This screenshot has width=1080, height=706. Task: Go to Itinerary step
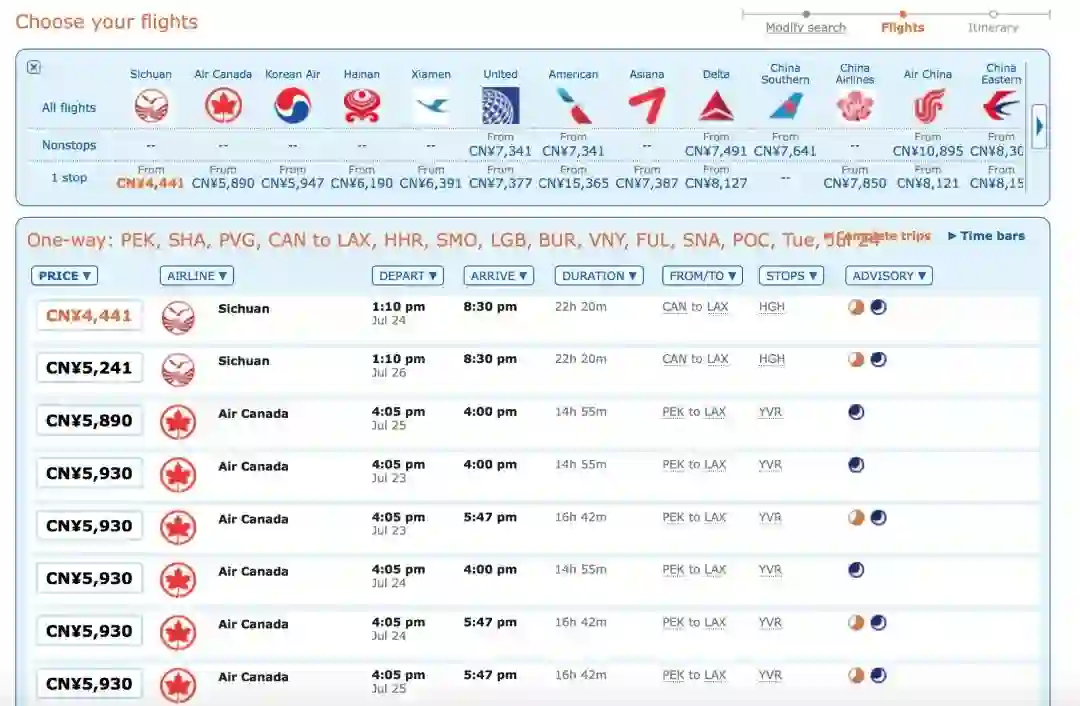pos(993,28)
